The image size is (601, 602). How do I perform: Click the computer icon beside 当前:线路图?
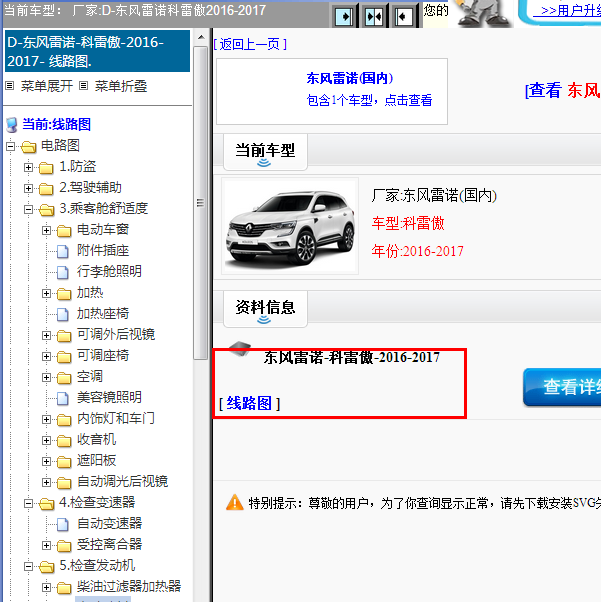pyautogui.click(x=12, y=125)
